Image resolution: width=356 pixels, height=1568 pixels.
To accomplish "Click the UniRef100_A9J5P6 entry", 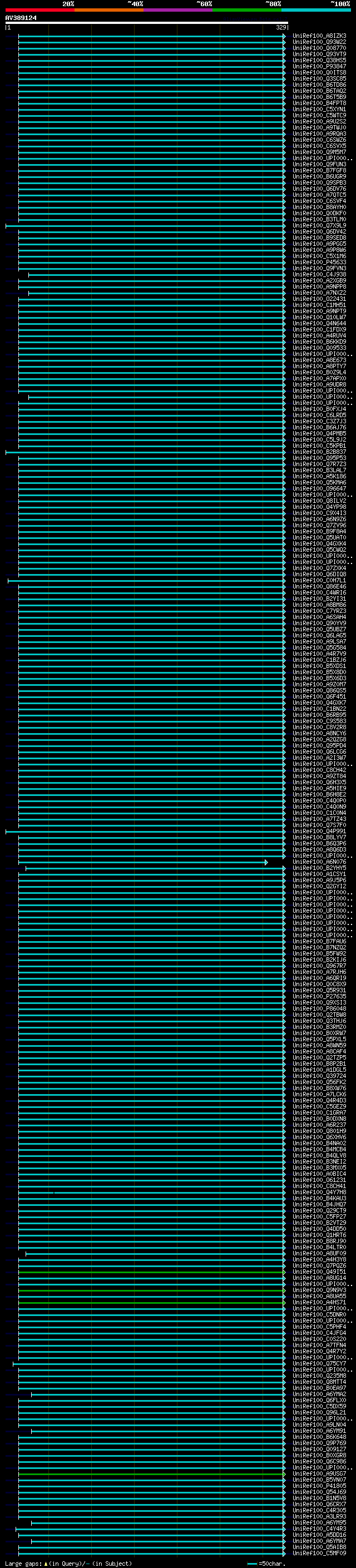I will pyautogui.click(x=319, y=880).
